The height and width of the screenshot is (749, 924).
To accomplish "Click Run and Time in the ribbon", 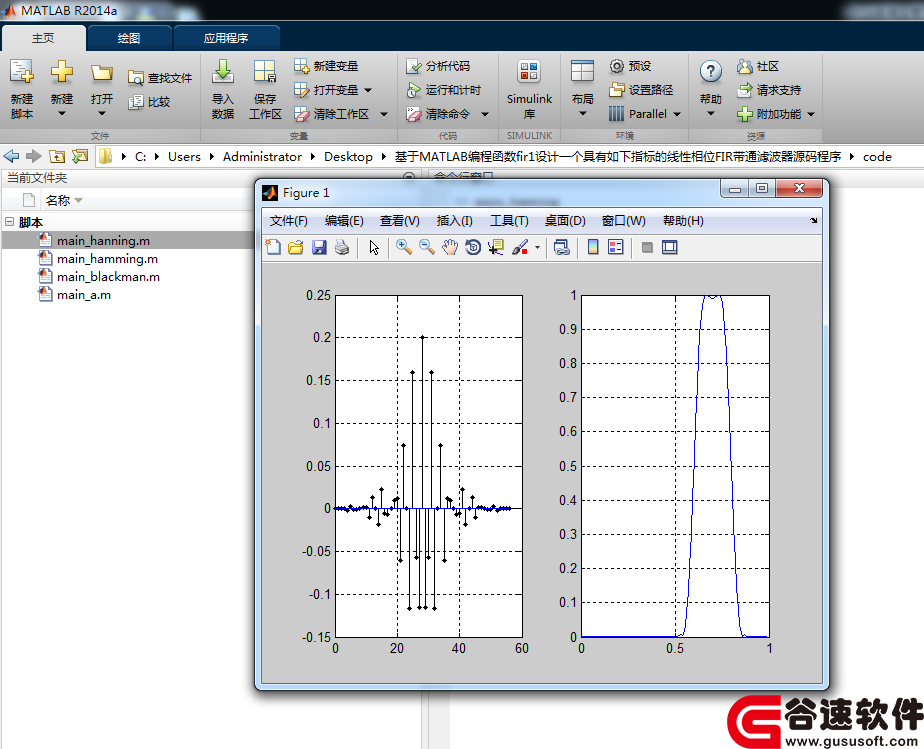I will pos(444,90).
